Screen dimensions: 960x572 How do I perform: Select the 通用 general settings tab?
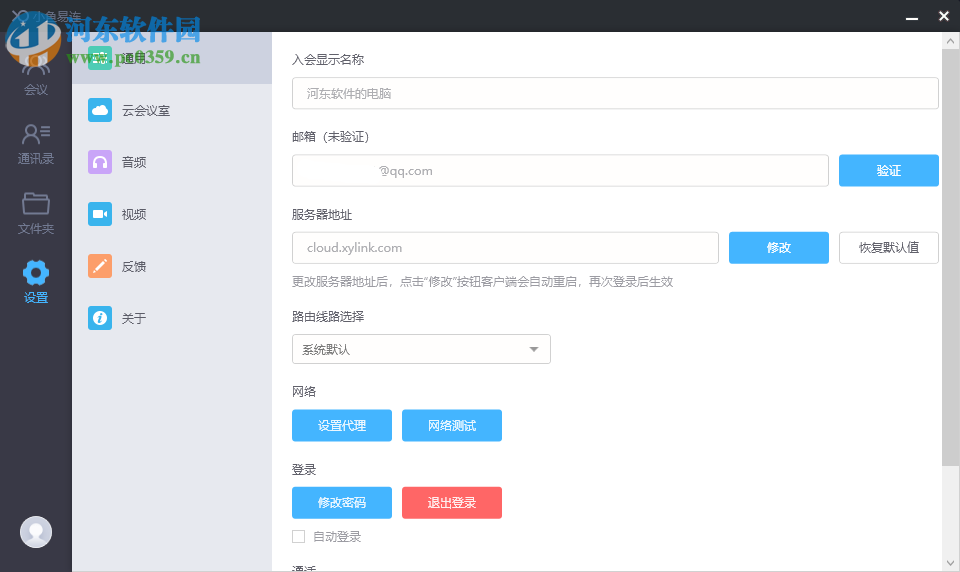[x=172, y=58]
